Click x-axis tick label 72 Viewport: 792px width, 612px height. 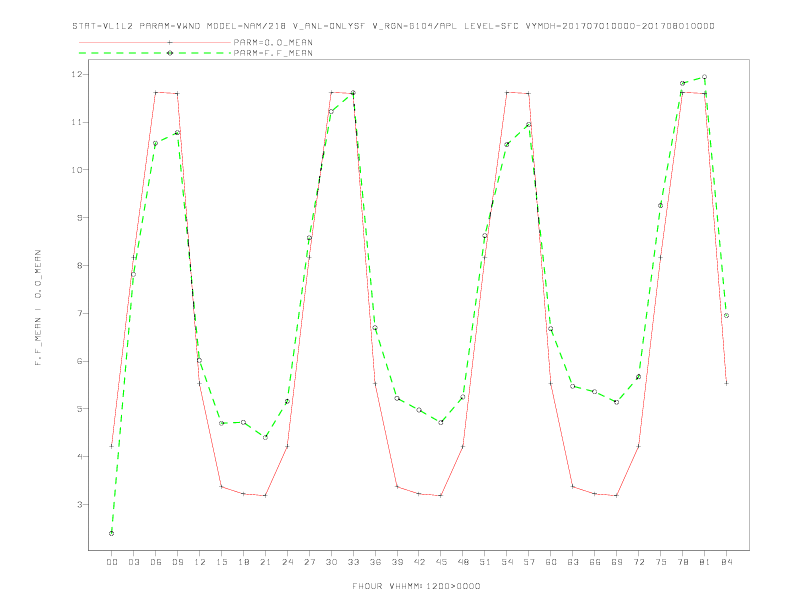pos(638,562)
